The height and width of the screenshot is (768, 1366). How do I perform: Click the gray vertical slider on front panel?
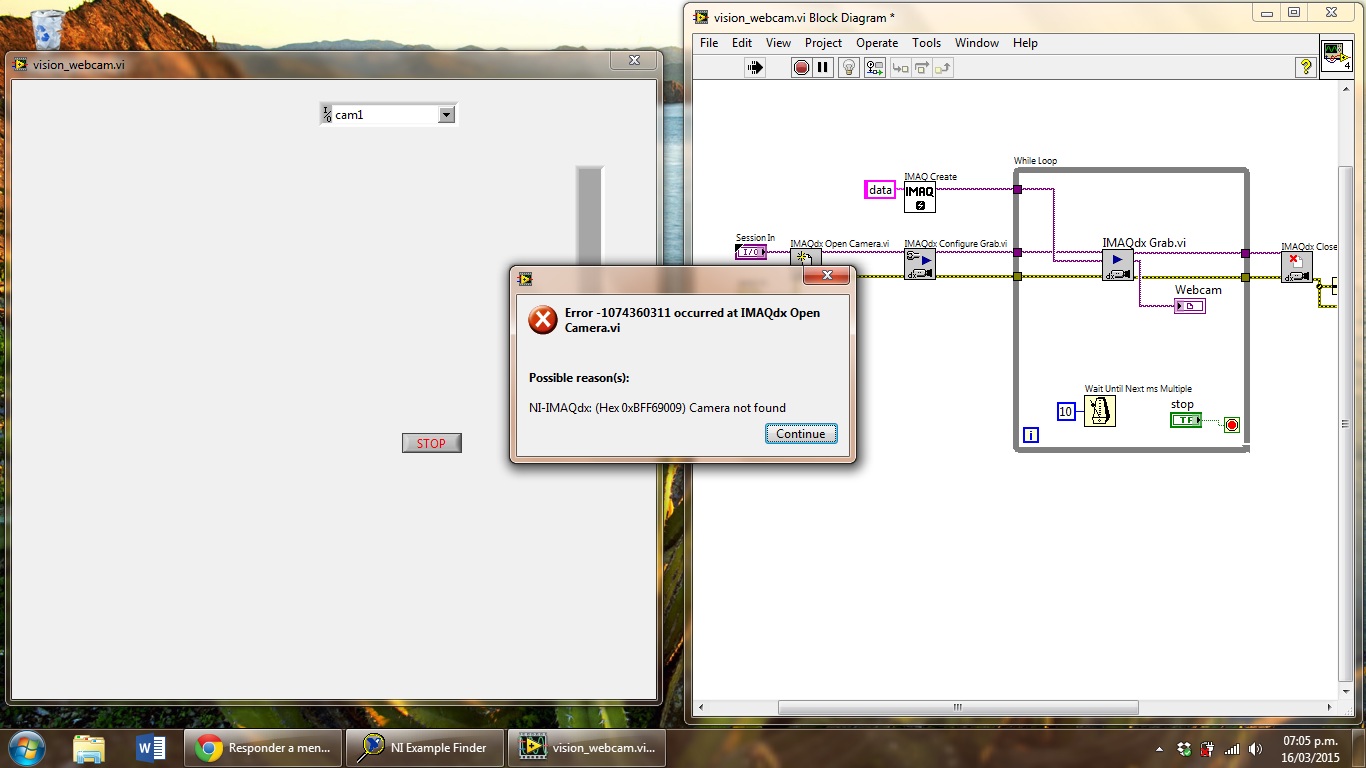point(590,218)
